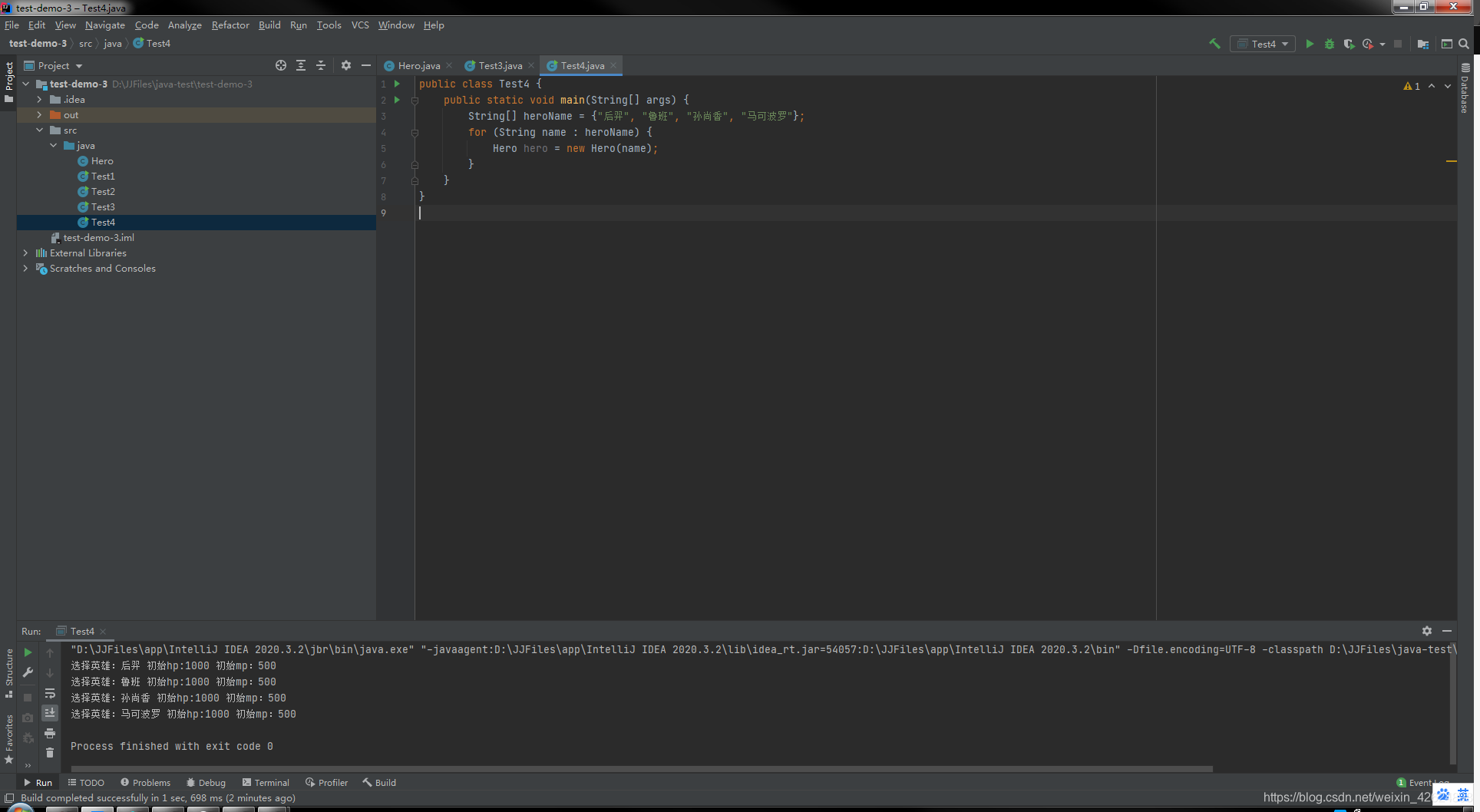Open the Build tool window

pos(379,783)
